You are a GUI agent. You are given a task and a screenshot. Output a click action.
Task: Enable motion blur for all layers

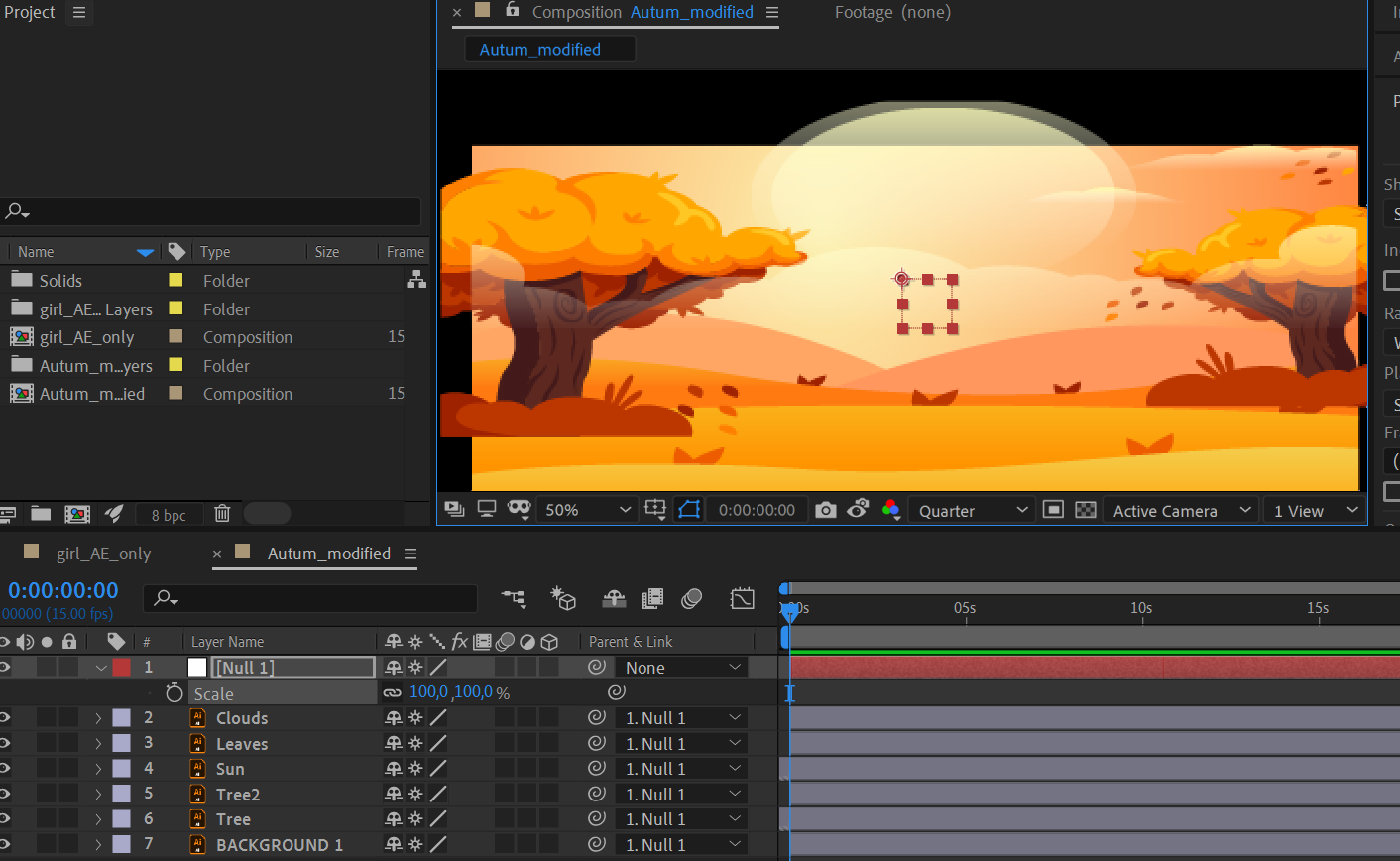(x=692, y=598)
